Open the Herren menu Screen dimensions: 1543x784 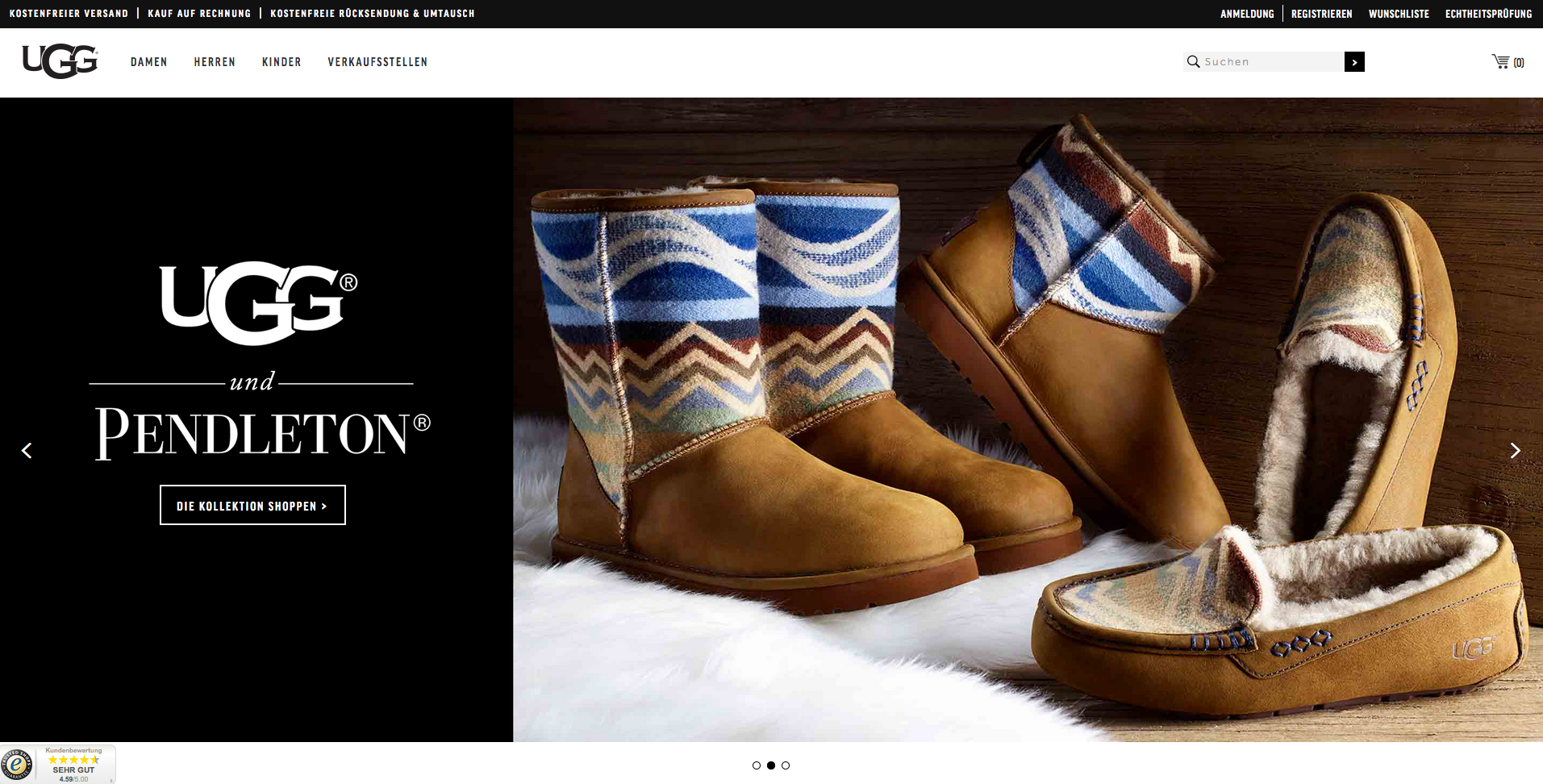point(215,62)
